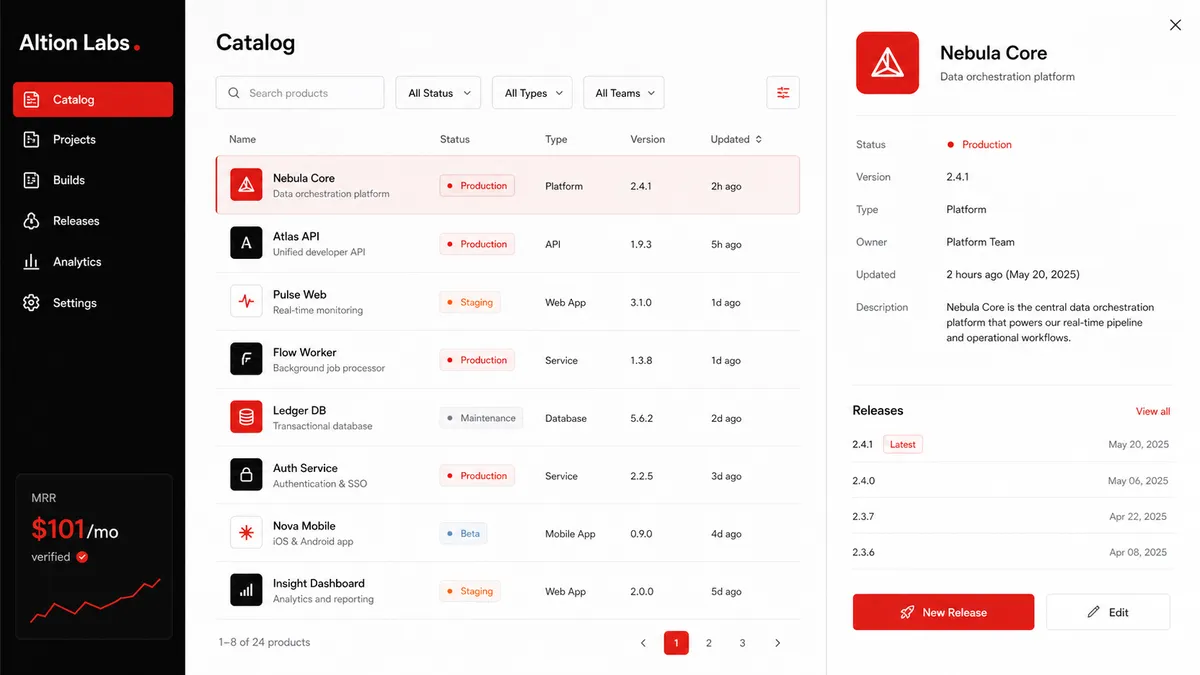The width and height of the screenshot is (1200, 675).
Task: Select release 2.4.0 row
Action: (x=1011, y=481)
